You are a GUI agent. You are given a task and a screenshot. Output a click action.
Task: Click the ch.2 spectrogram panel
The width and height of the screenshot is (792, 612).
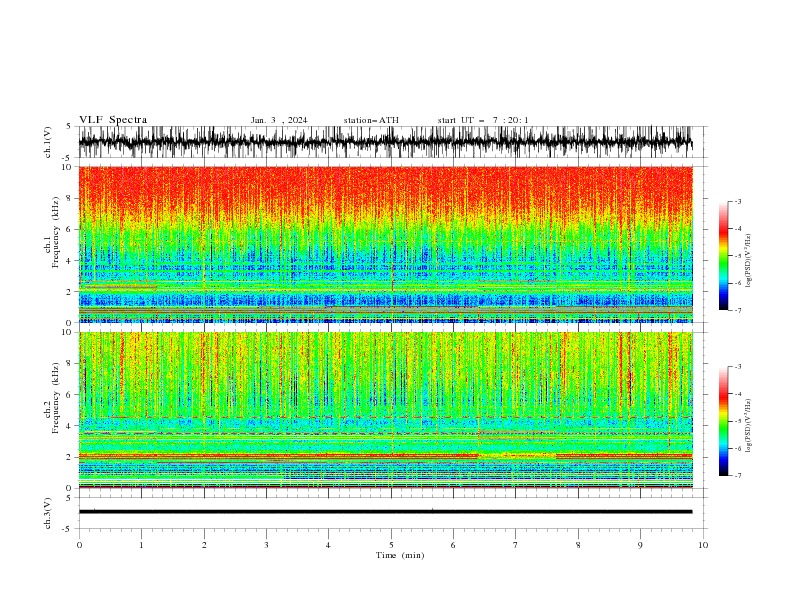(x=385, y=410)
